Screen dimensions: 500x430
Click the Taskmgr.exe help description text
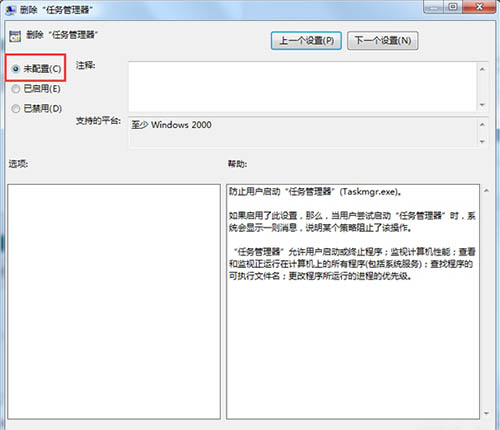(x=315, y=192)
